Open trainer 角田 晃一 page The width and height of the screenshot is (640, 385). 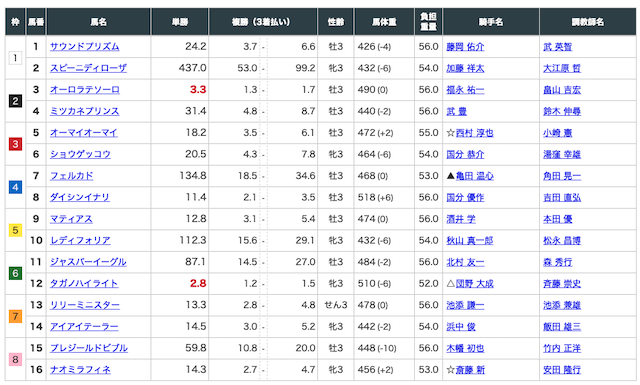[562, 176]
